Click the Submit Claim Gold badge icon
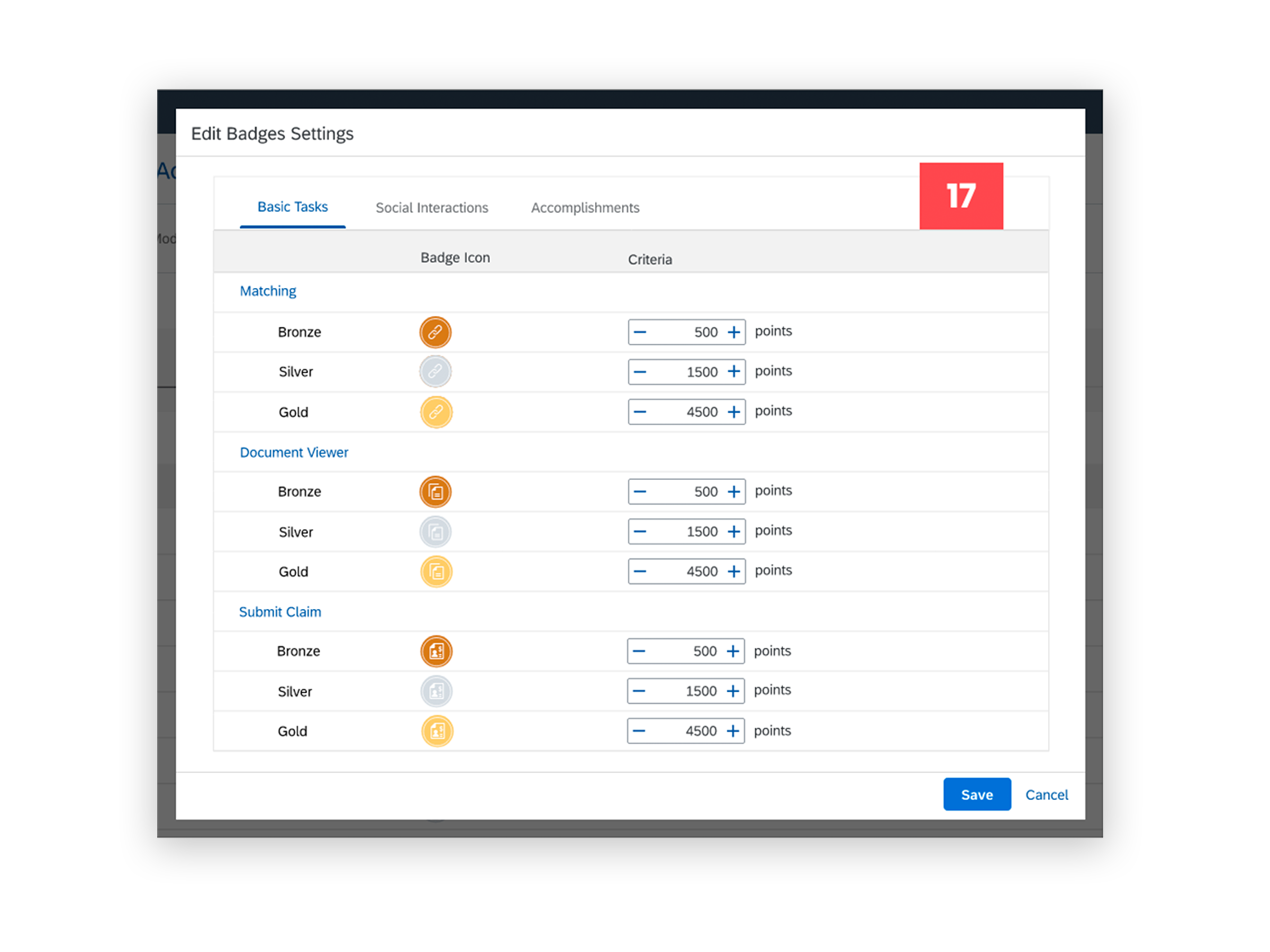This screenshot has height=952, width=1270. pyautogui.click(x=437, y=731)
